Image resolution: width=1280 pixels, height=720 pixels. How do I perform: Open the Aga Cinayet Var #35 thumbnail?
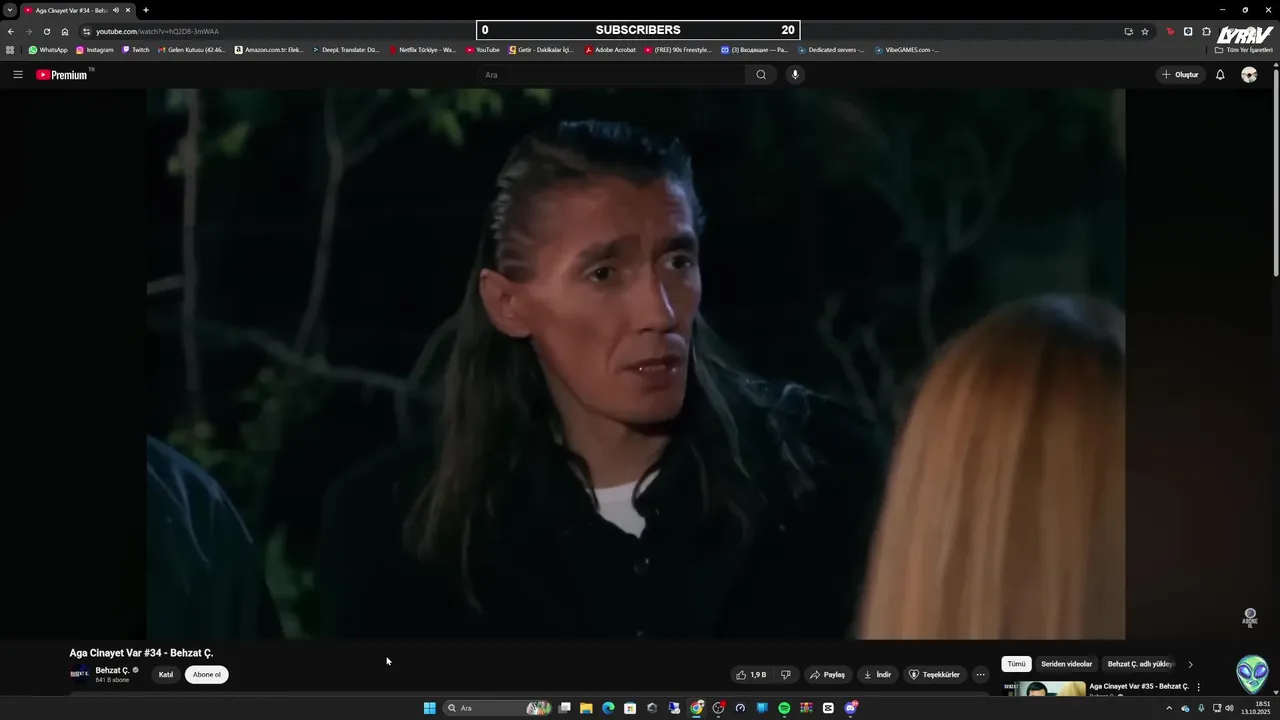pos(1044,688)
